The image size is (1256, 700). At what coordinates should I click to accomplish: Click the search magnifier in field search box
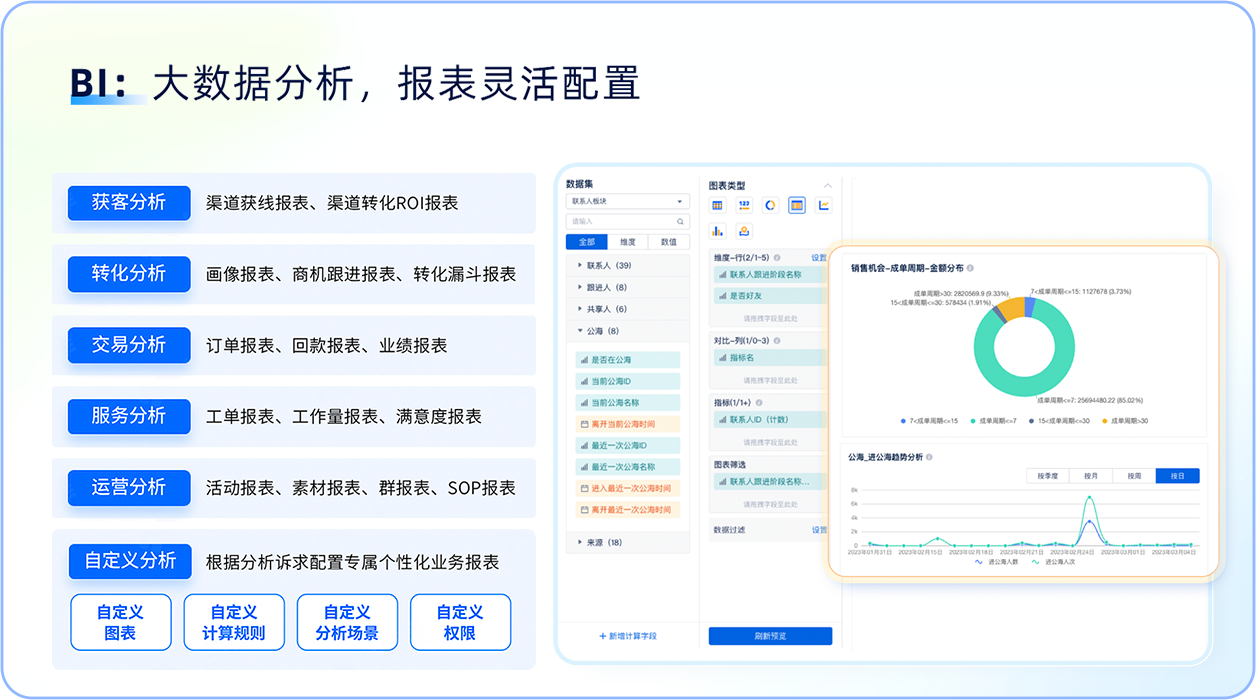point(681,222)
